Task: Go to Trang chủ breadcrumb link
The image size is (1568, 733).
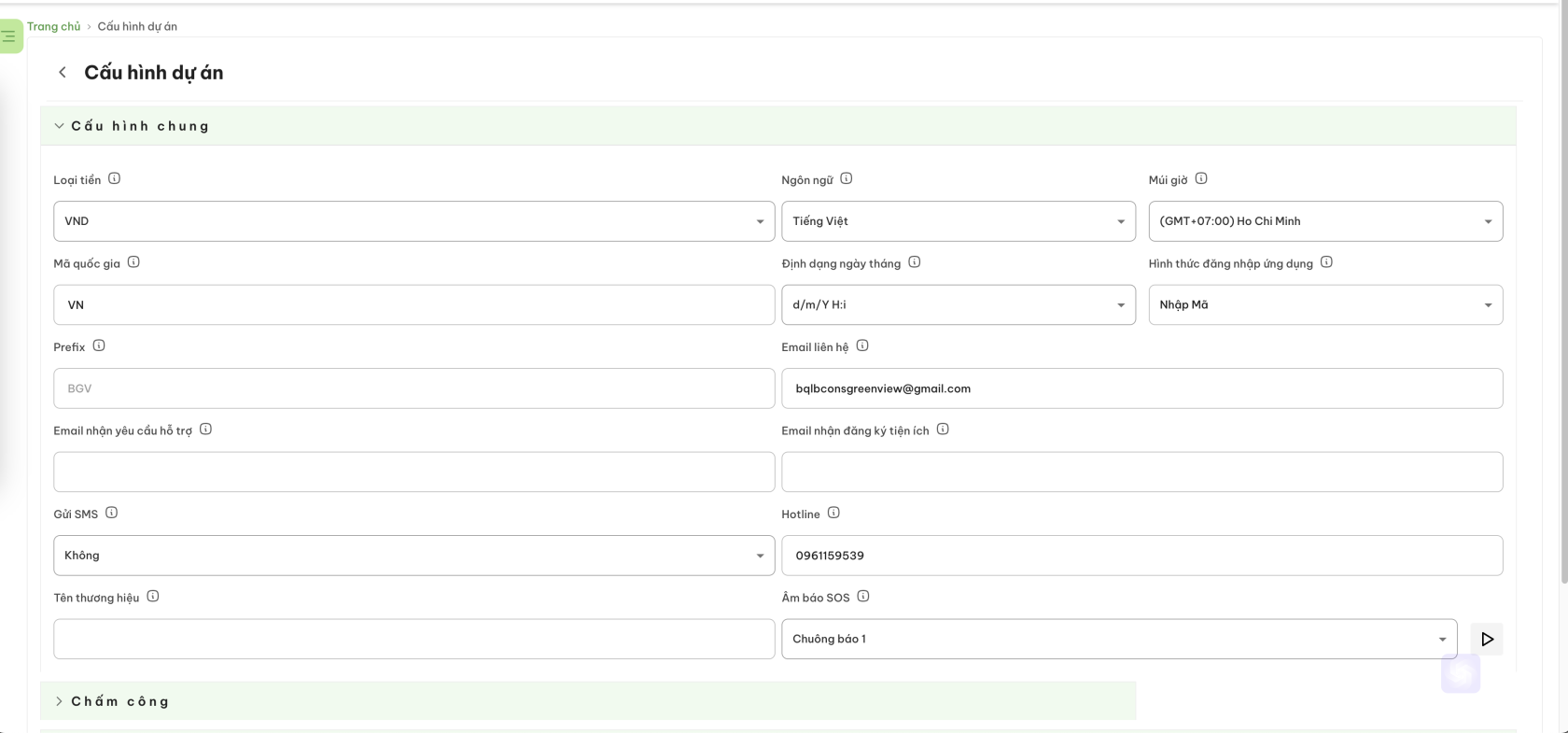Action: (x=53, y=26)
